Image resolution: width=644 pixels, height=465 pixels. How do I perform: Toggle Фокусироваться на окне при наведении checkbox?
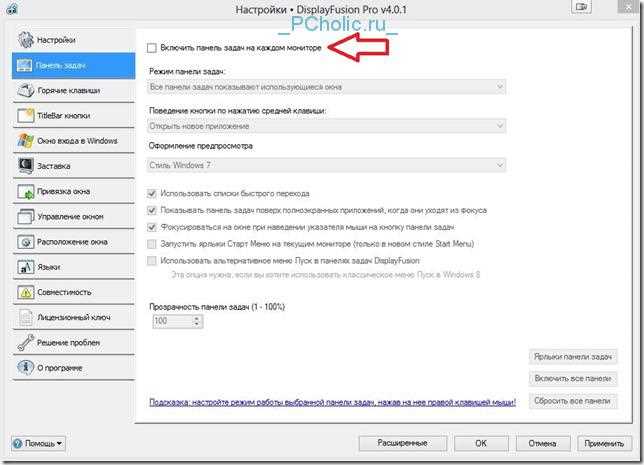[x=152, y=227]
